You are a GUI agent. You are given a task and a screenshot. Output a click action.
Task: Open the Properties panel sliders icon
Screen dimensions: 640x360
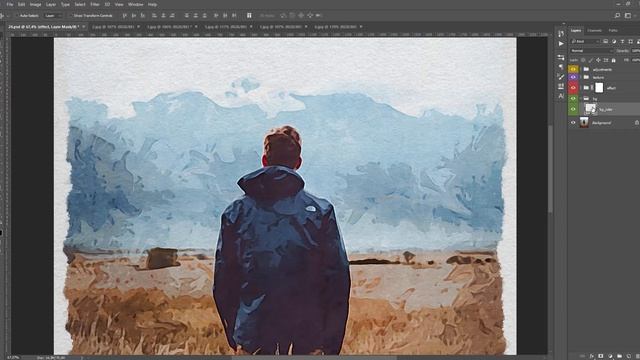click(561, 57)
